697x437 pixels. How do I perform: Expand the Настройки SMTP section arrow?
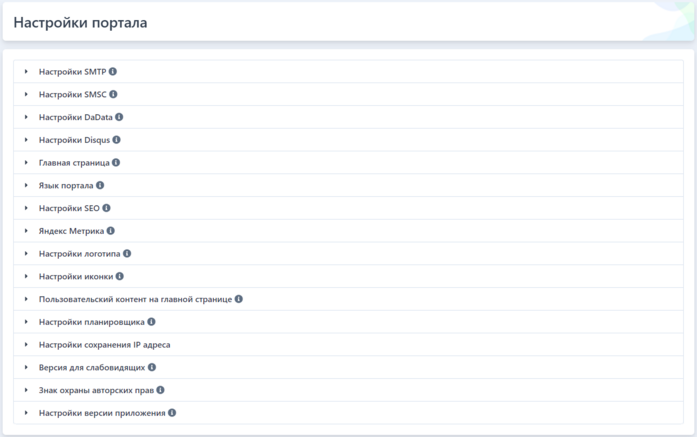click(x=26, y=72)
